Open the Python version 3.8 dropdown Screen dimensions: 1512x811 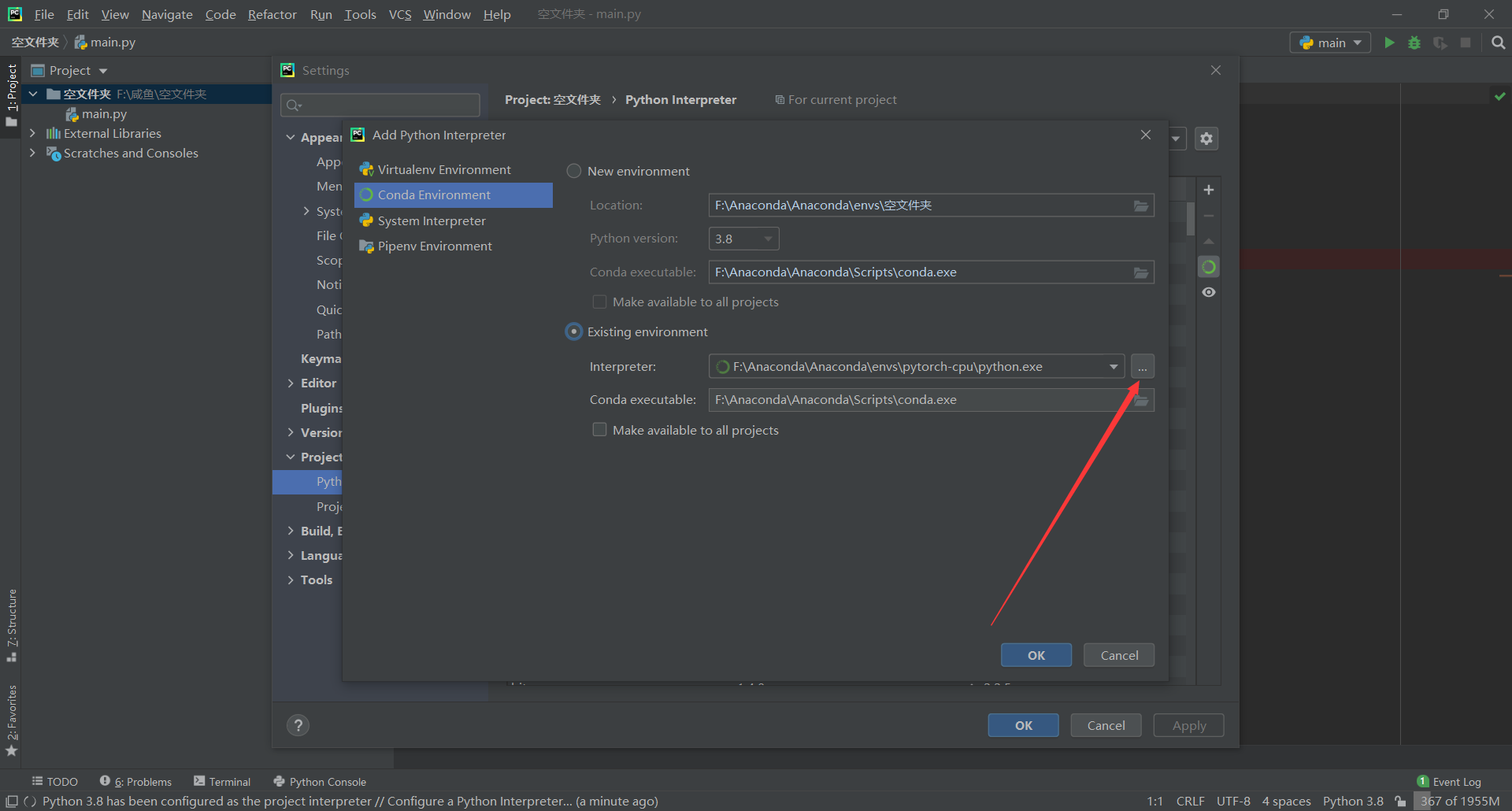pos(744,239)
